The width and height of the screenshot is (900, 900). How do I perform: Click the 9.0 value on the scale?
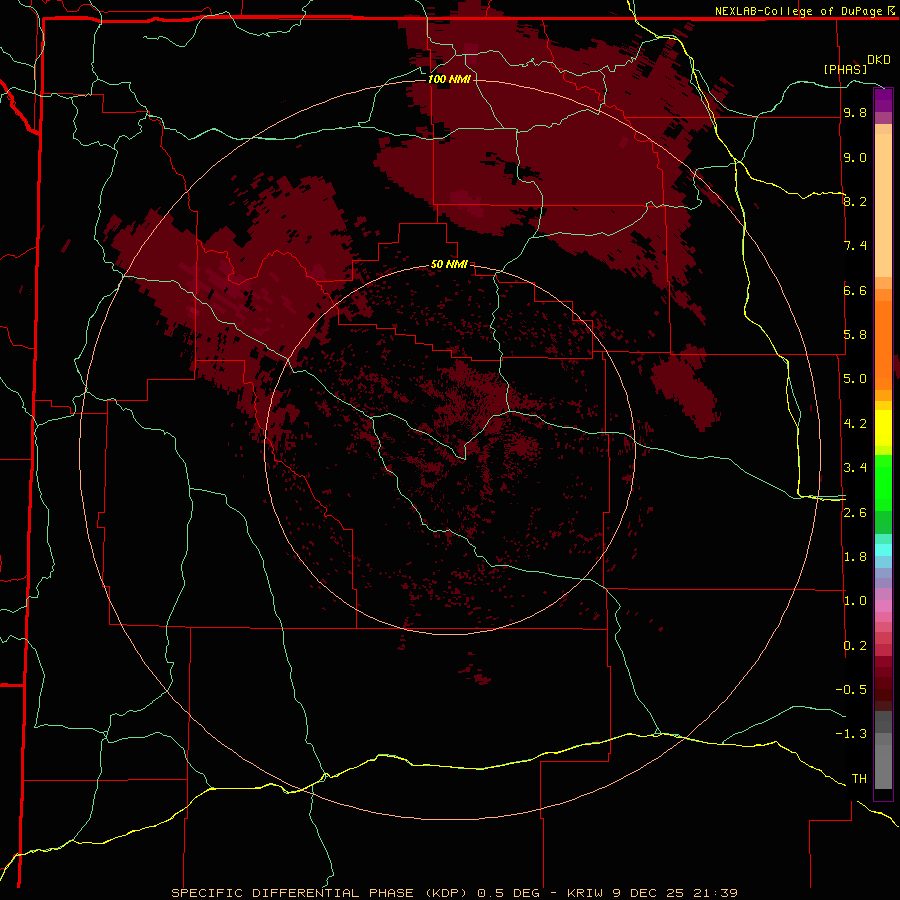pos(855,157)
